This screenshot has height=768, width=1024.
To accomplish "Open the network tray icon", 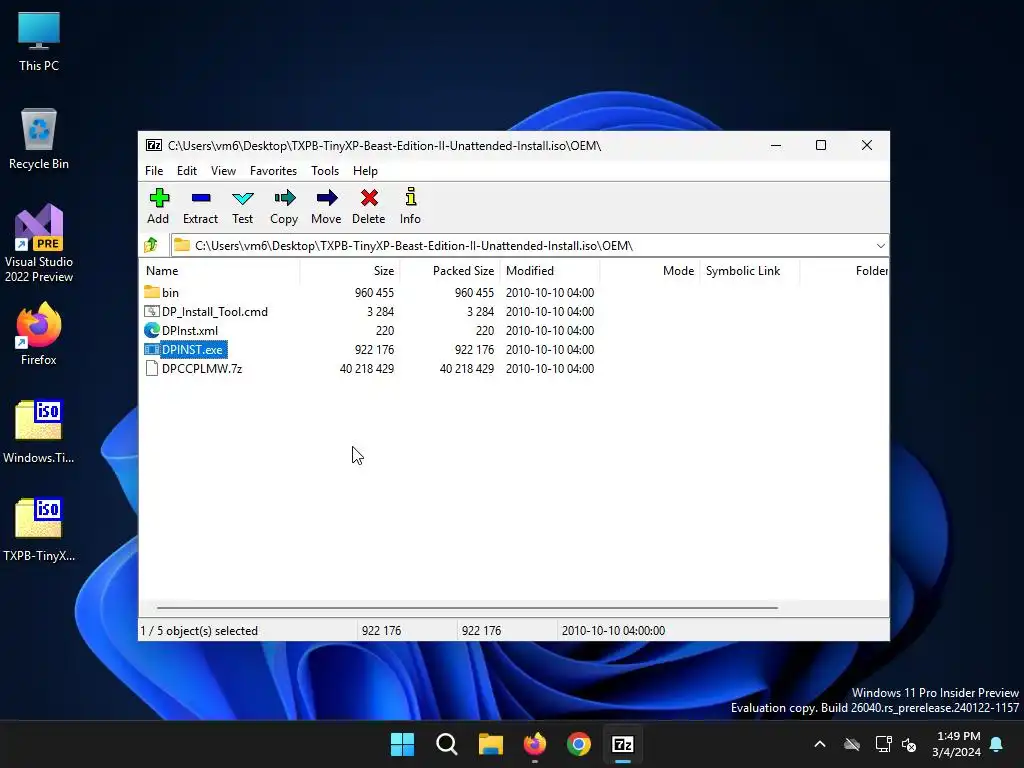I will (x=884, y=744).
